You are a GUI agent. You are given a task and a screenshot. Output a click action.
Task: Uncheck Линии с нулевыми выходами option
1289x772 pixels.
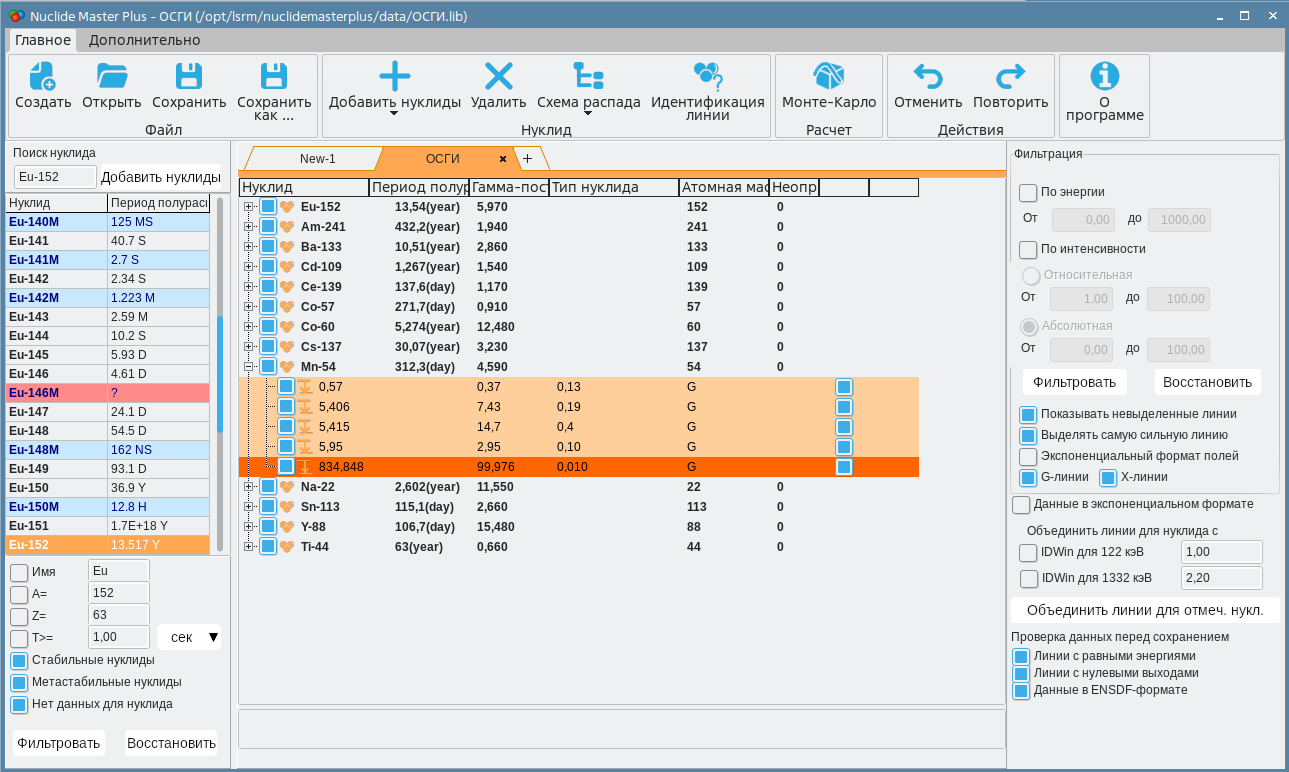(x=1021, y=674)
